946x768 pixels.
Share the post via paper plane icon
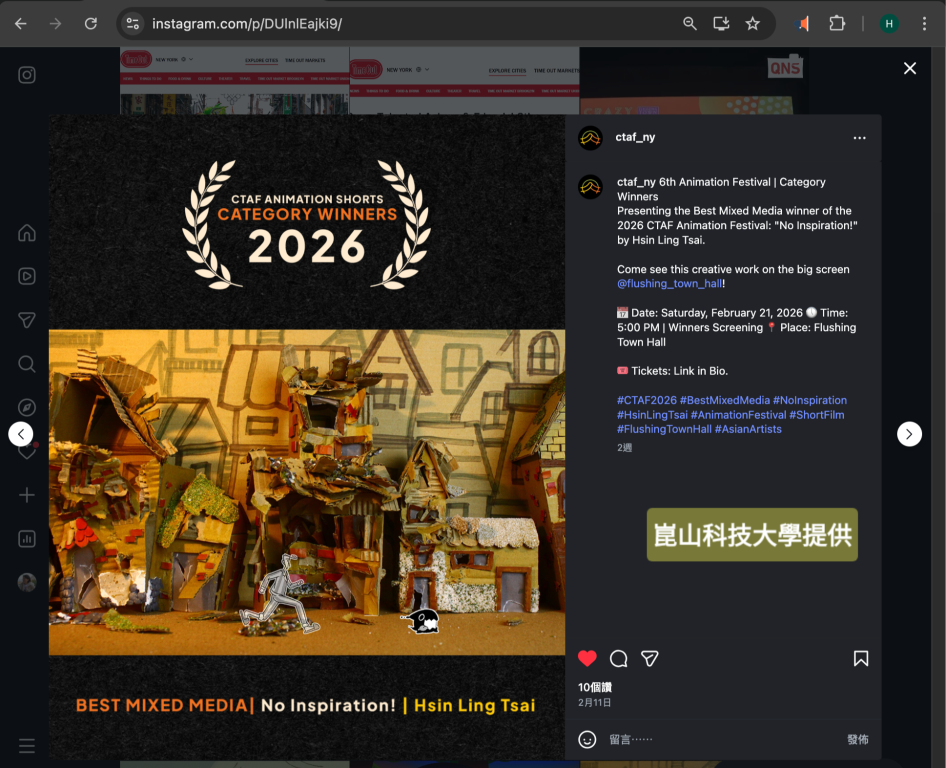(650, 658)
